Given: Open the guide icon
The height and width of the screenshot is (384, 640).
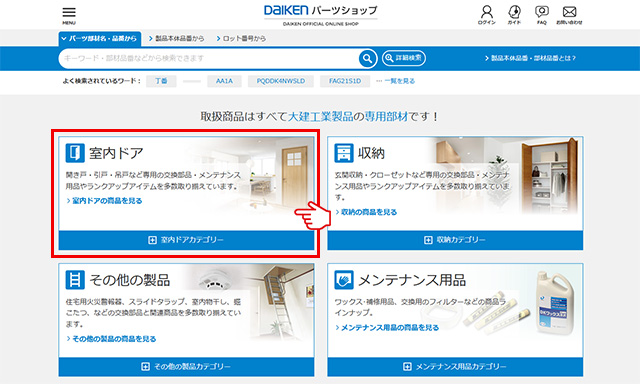Looking at the screenshot, I should [514, 15].
